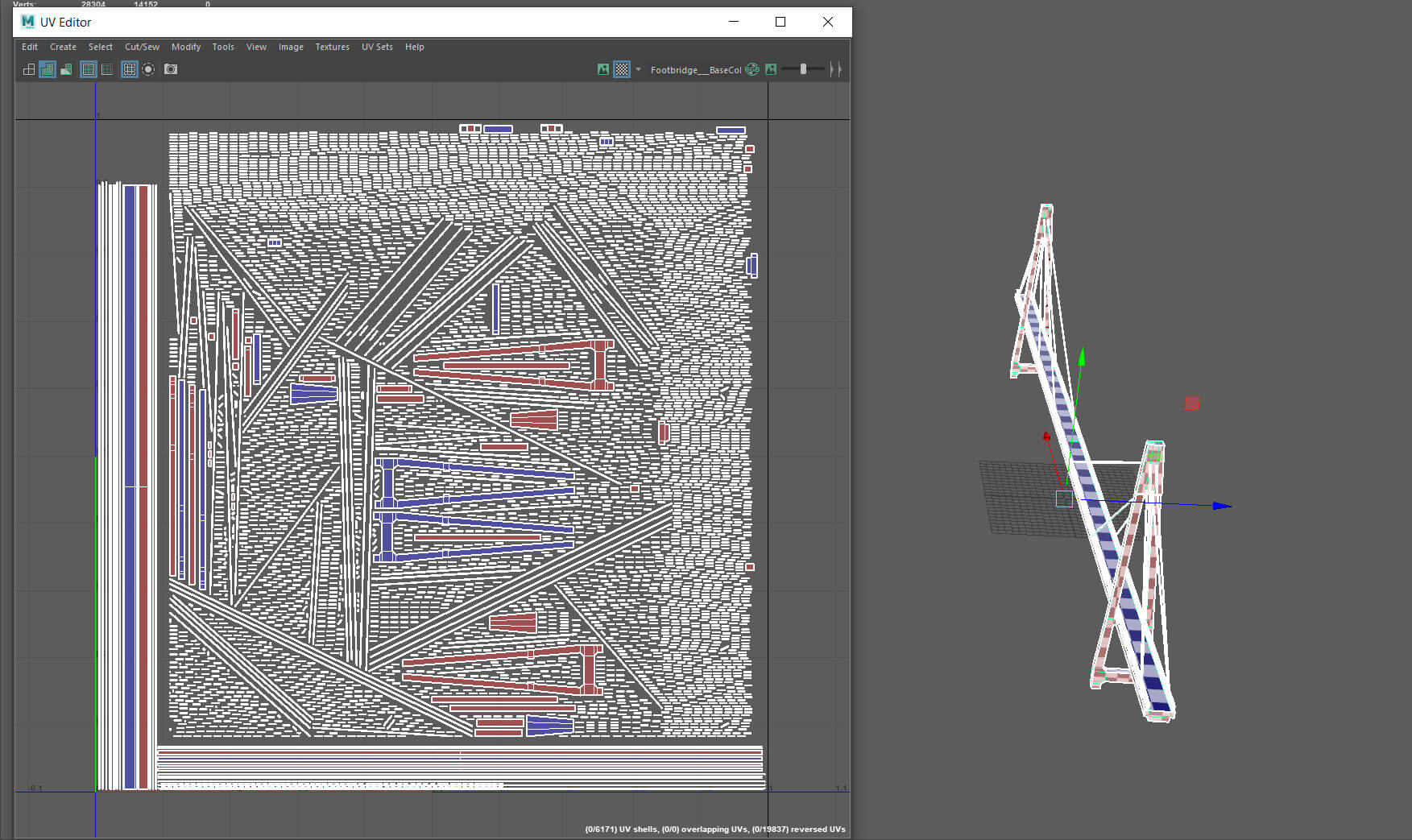
Task: Click the display image icon
Action: pos(603,69)
